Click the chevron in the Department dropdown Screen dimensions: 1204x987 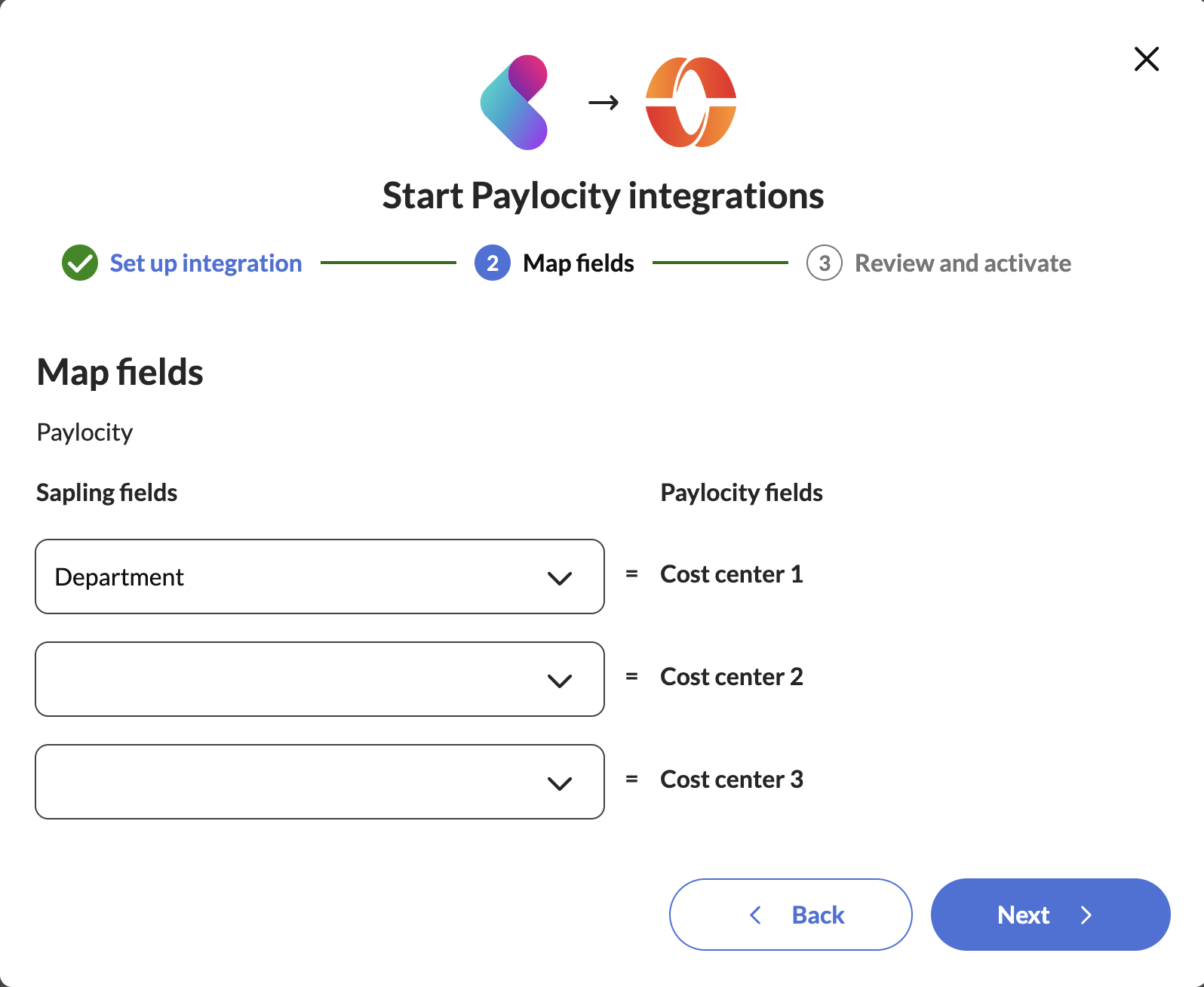click(560, 578)
